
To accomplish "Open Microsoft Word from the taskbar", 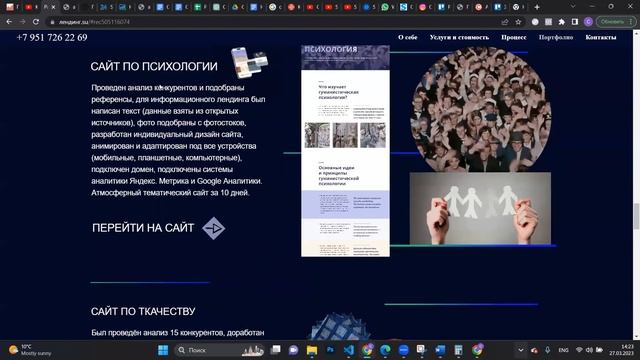I will click(440, 350).
